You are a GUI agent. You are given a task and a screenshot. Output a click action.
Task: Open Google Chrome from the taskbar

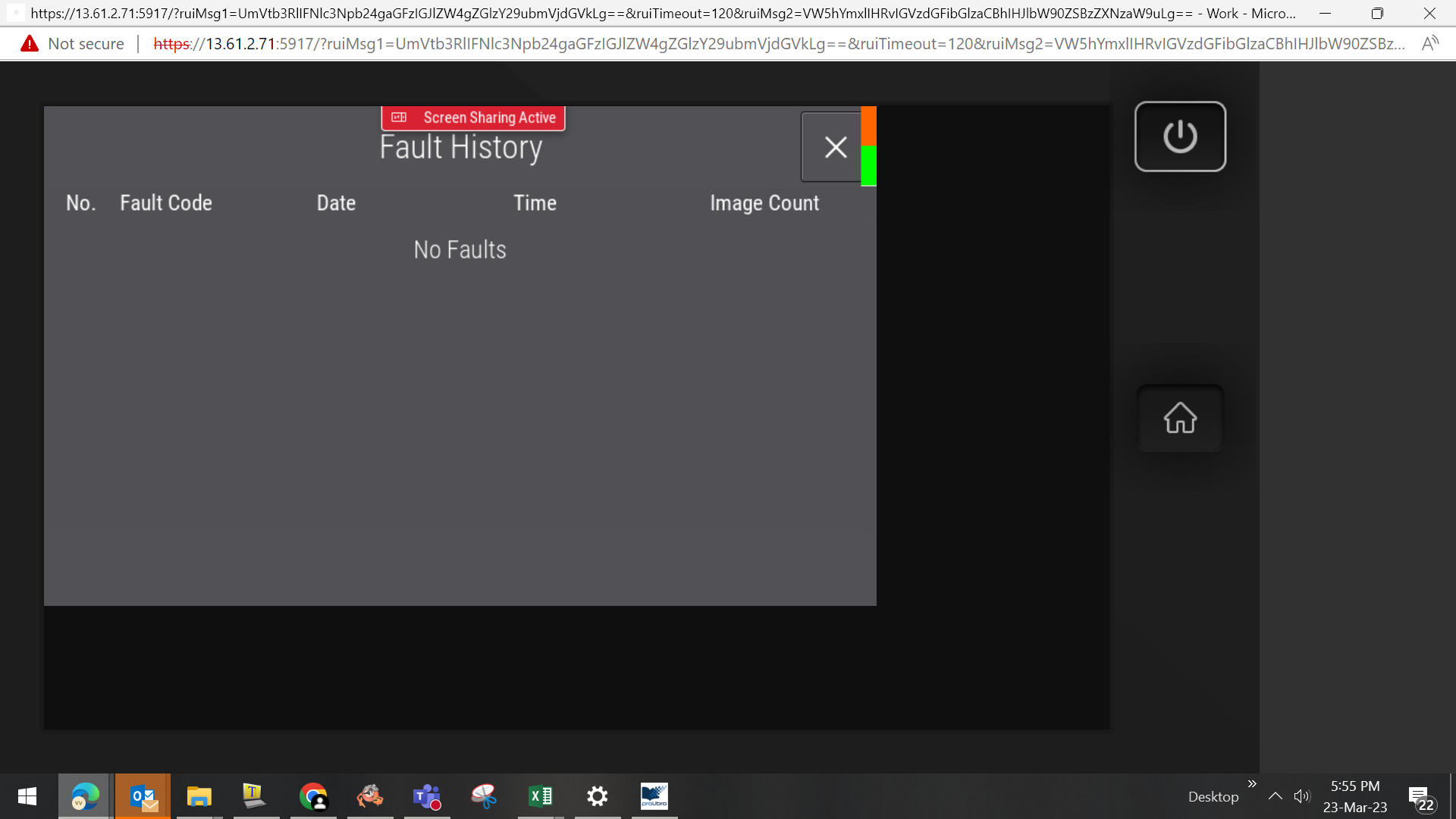pyautogui.click(x=312, y=796)
